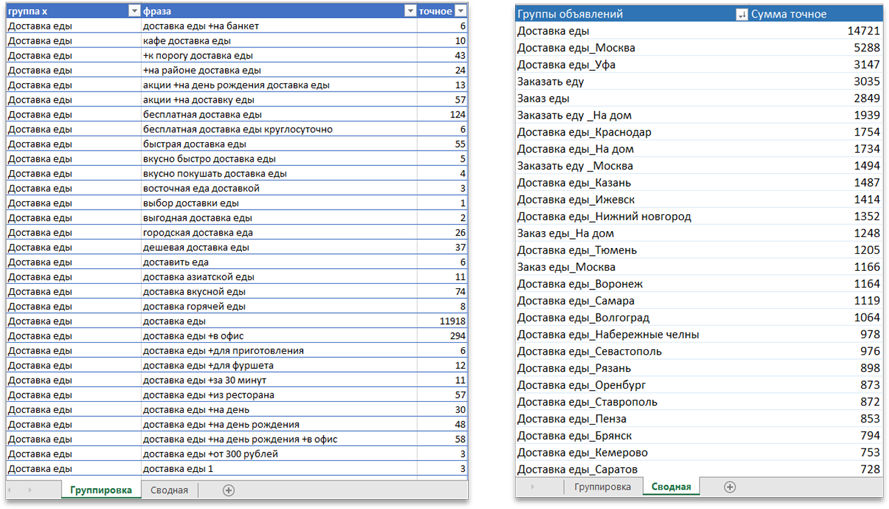The height and width of the screenshot is (509, 889).
Task: Select cell with value 11918
Action: pyautogui.click(x=442, y=321)
